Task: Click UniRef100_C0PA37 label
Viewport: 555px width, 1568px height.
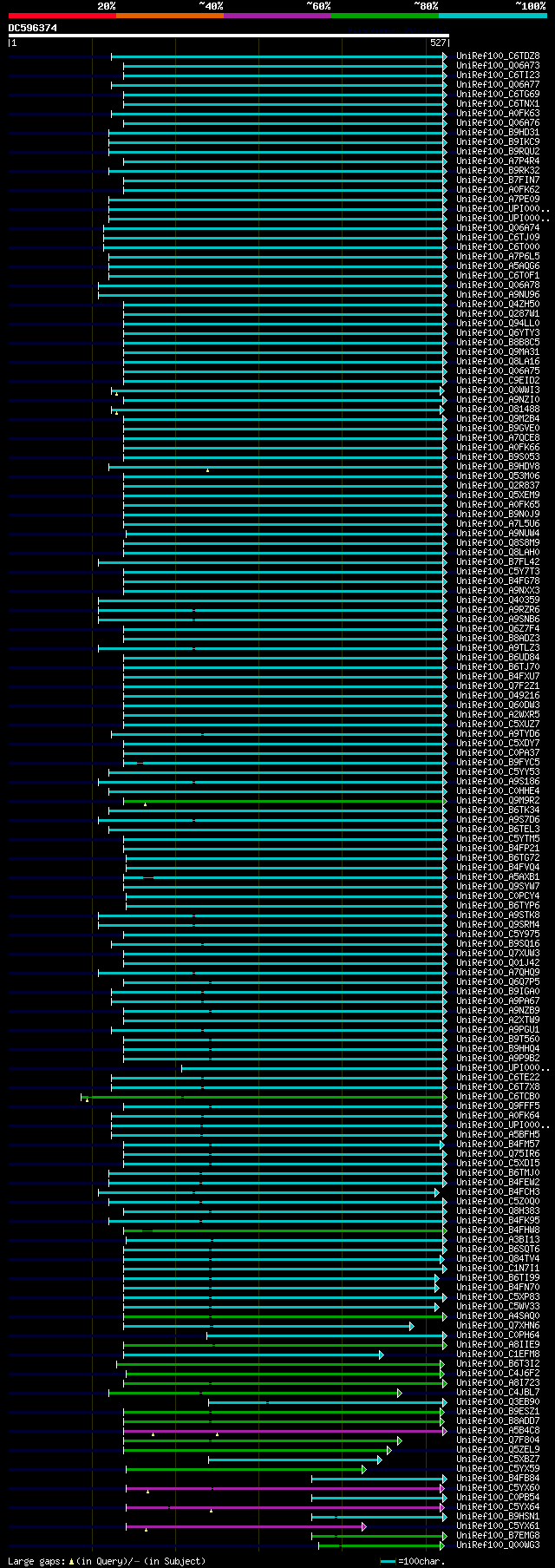Action: click(498, 752)
